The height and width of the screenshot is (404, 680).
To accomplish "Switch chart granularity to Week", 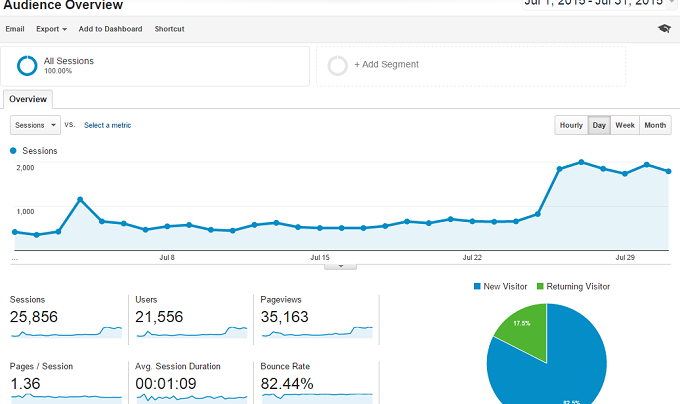I will tap(625, 125).
